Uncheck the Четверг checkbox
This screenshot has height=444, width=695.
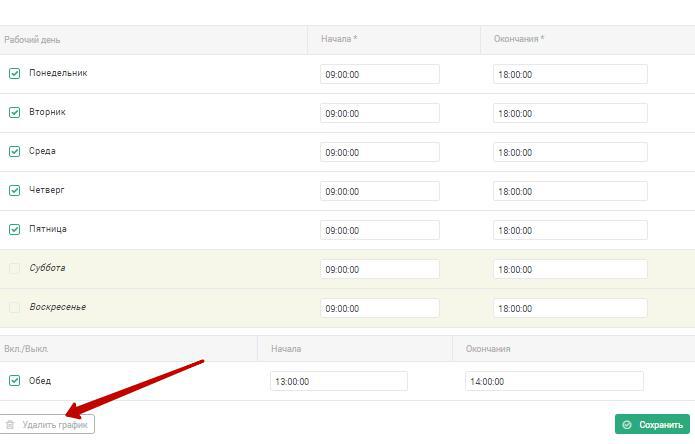click(15, 190)
